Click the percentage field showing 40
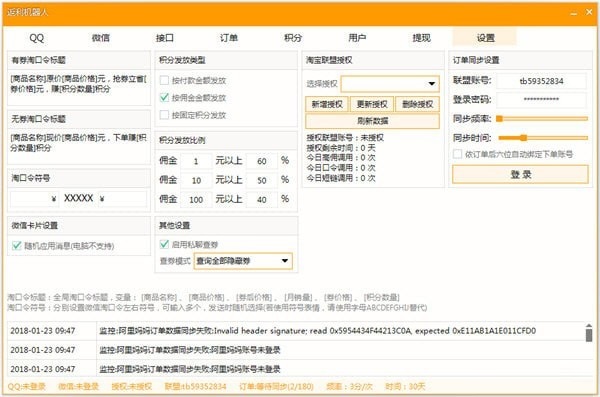 (262, 199)
